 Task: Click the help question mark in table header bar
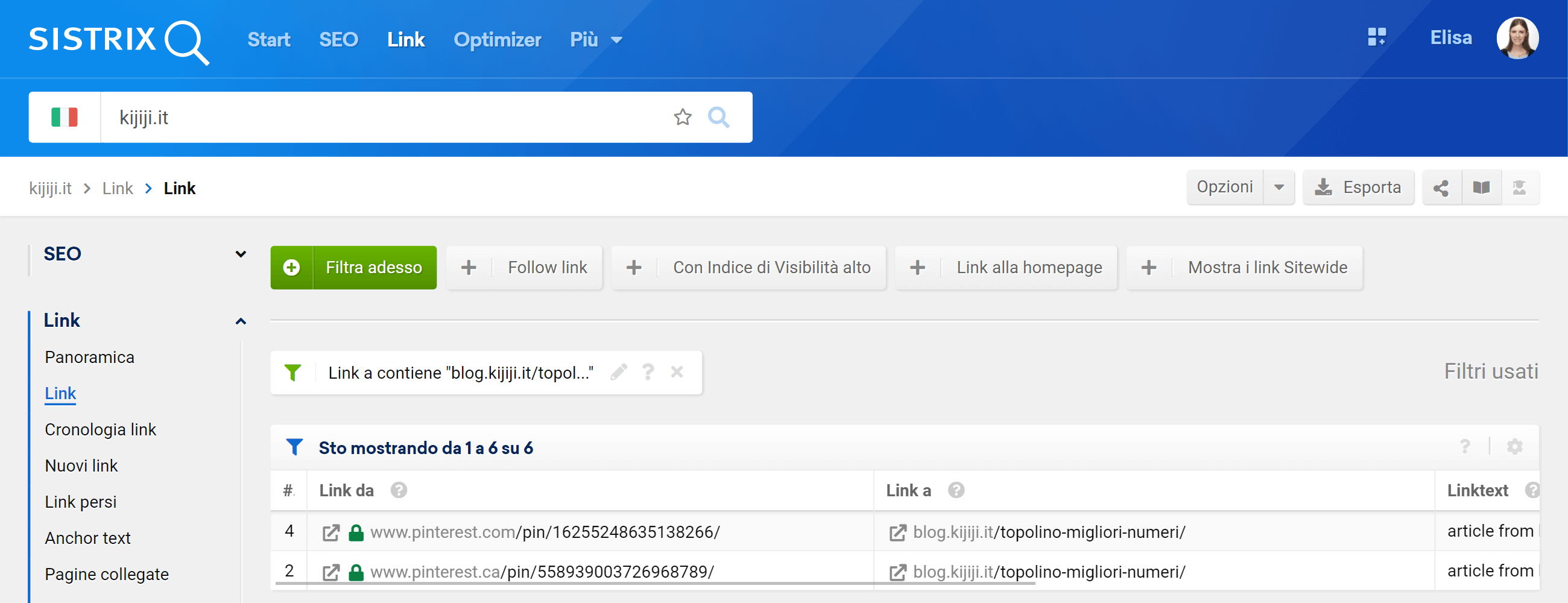tap(1464, 447)
